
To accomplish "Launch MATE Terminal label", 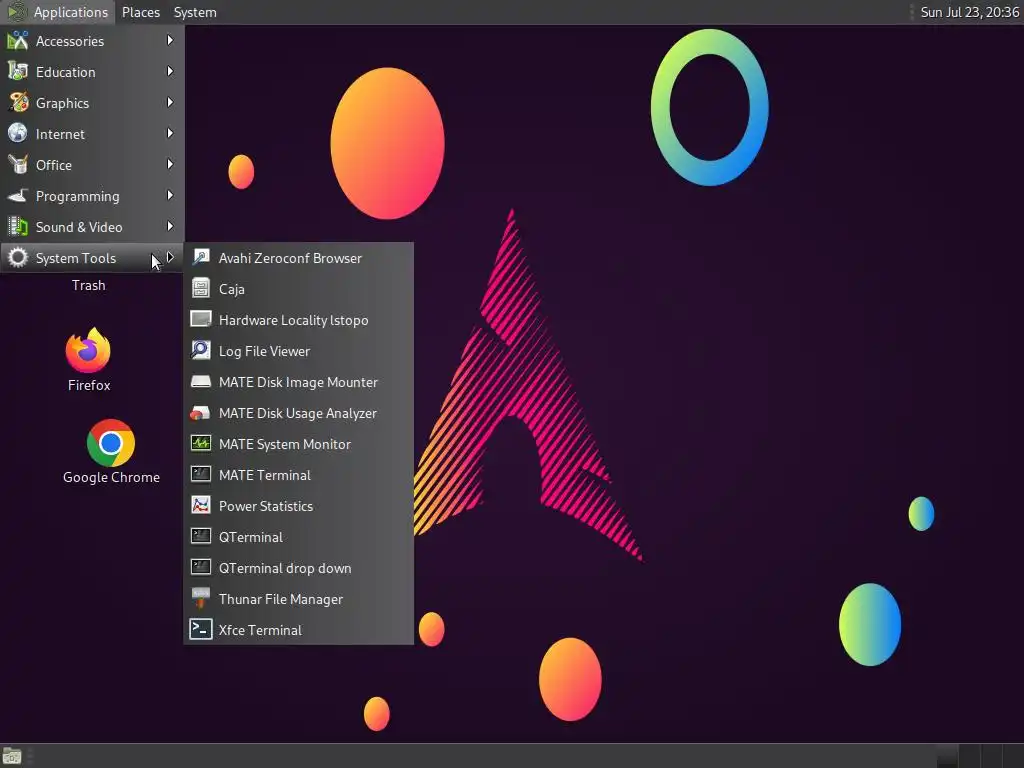I will [x=264, y=475].
